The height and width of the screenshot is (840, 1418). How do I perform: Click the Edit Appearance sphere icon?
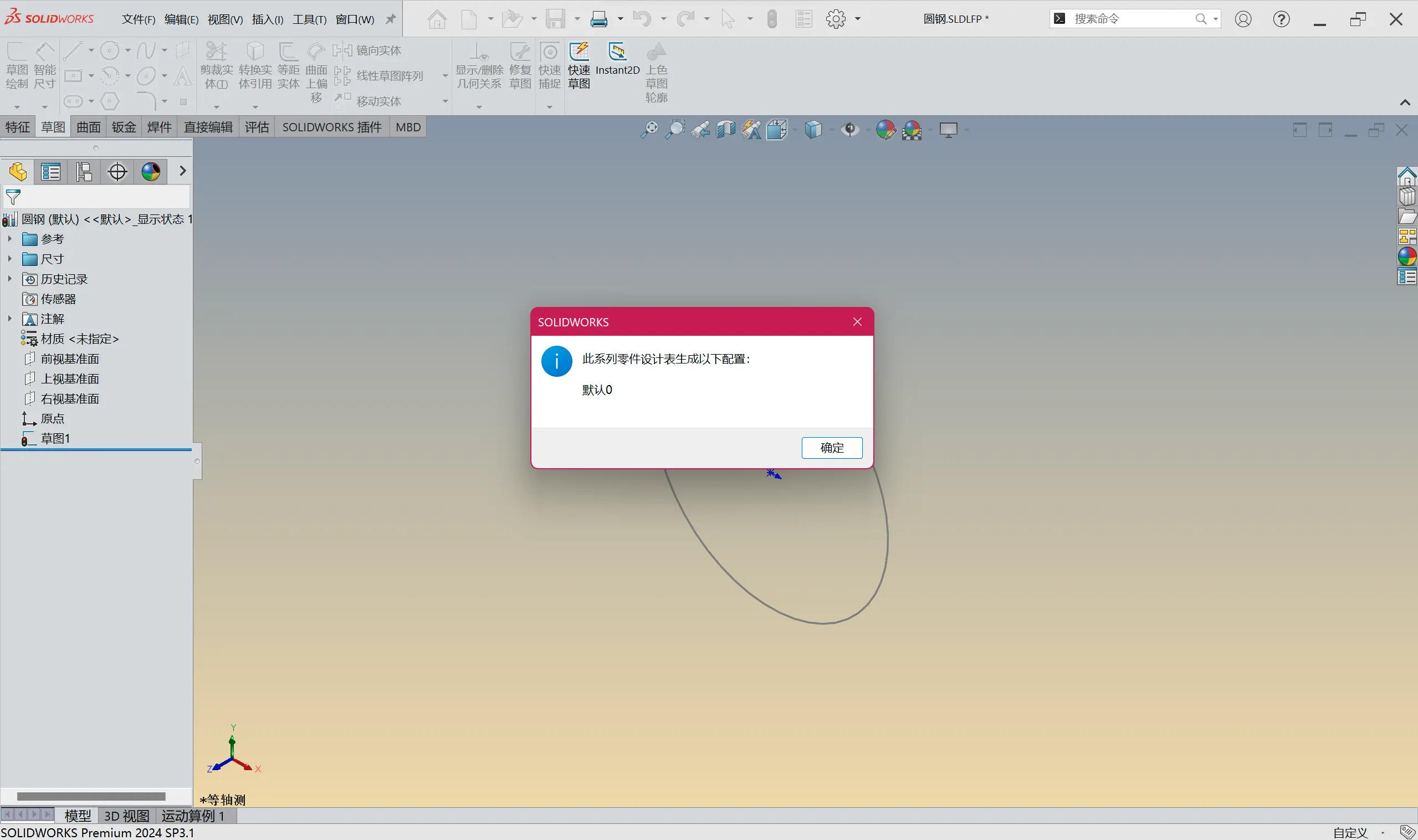point(885,130)
